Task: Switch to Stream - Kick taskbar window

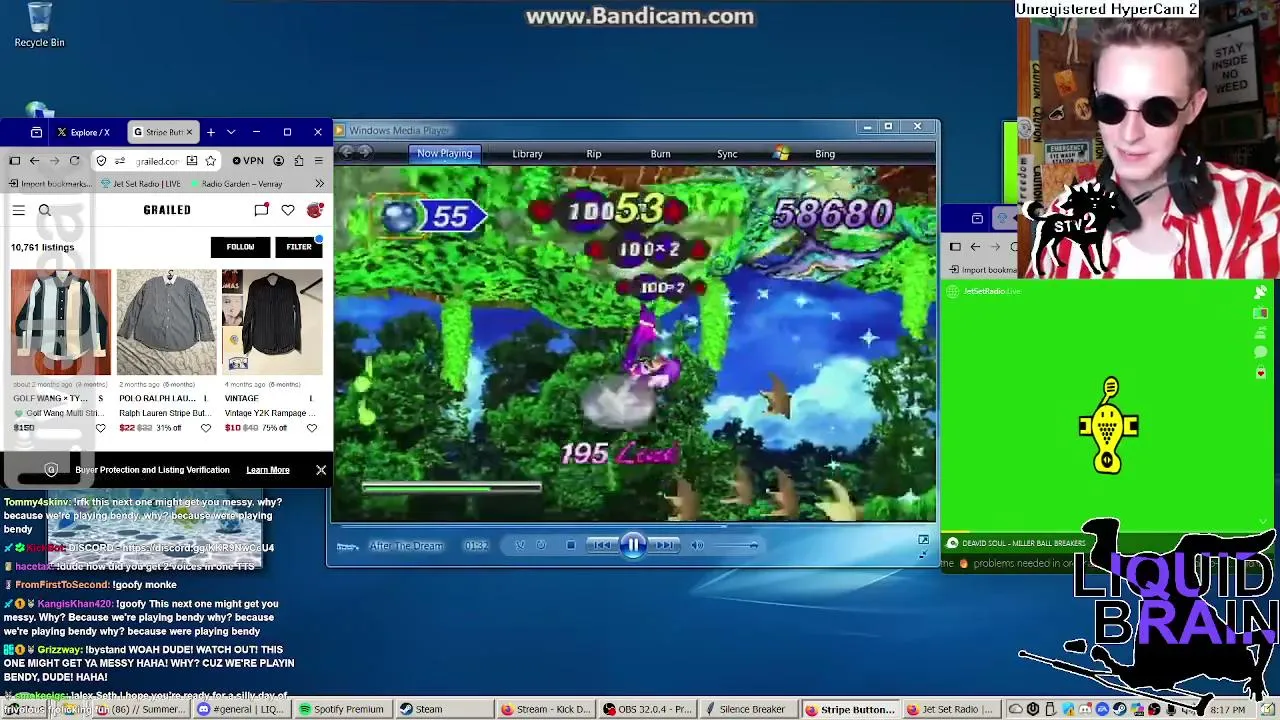Action: [546, 709]
